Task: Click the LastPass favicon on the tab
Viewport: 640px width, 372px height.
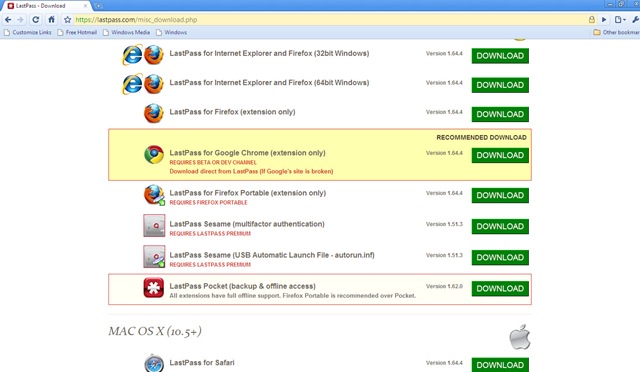Action: 11,6
